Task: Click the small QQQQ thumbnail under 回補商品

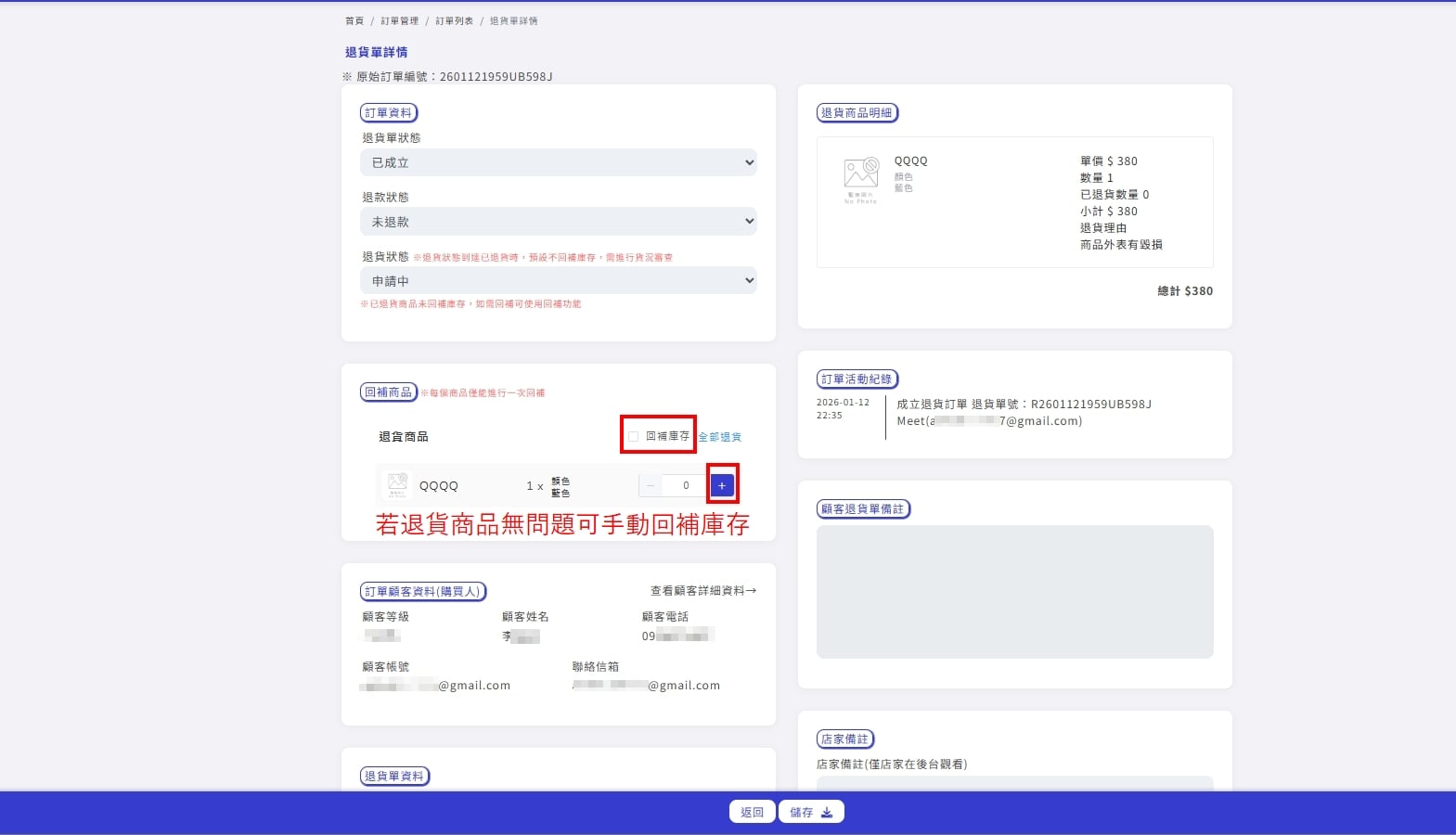Action: (x=397, y=485)
